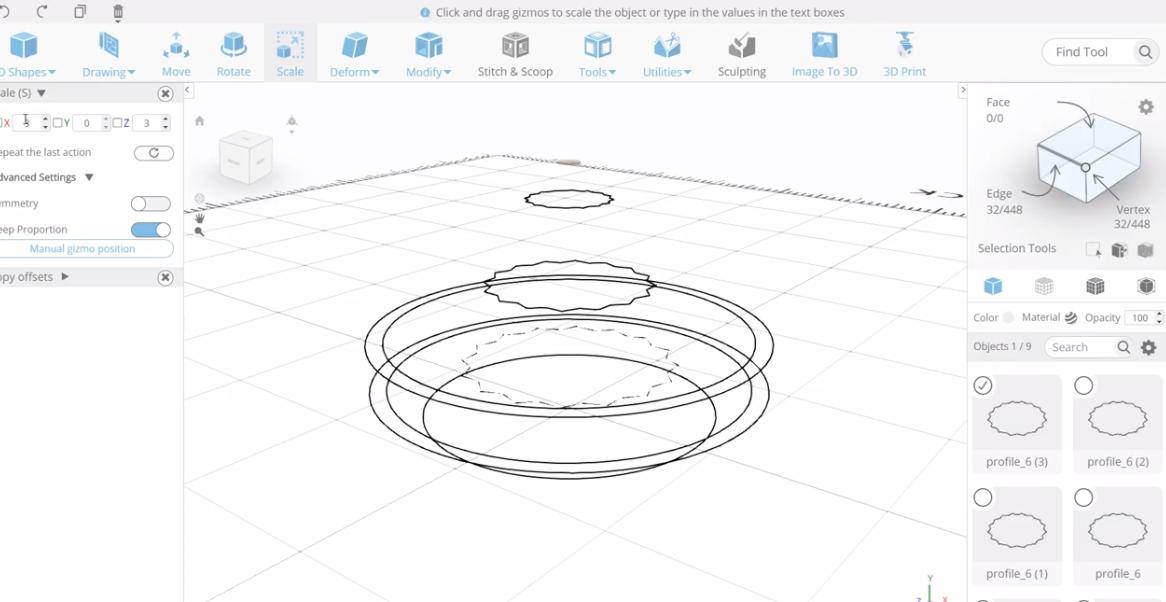The height and width of the screenshot is (602, 1166).
Task: Click the Repeat the last action button
Action: click(x=154, y=153)
